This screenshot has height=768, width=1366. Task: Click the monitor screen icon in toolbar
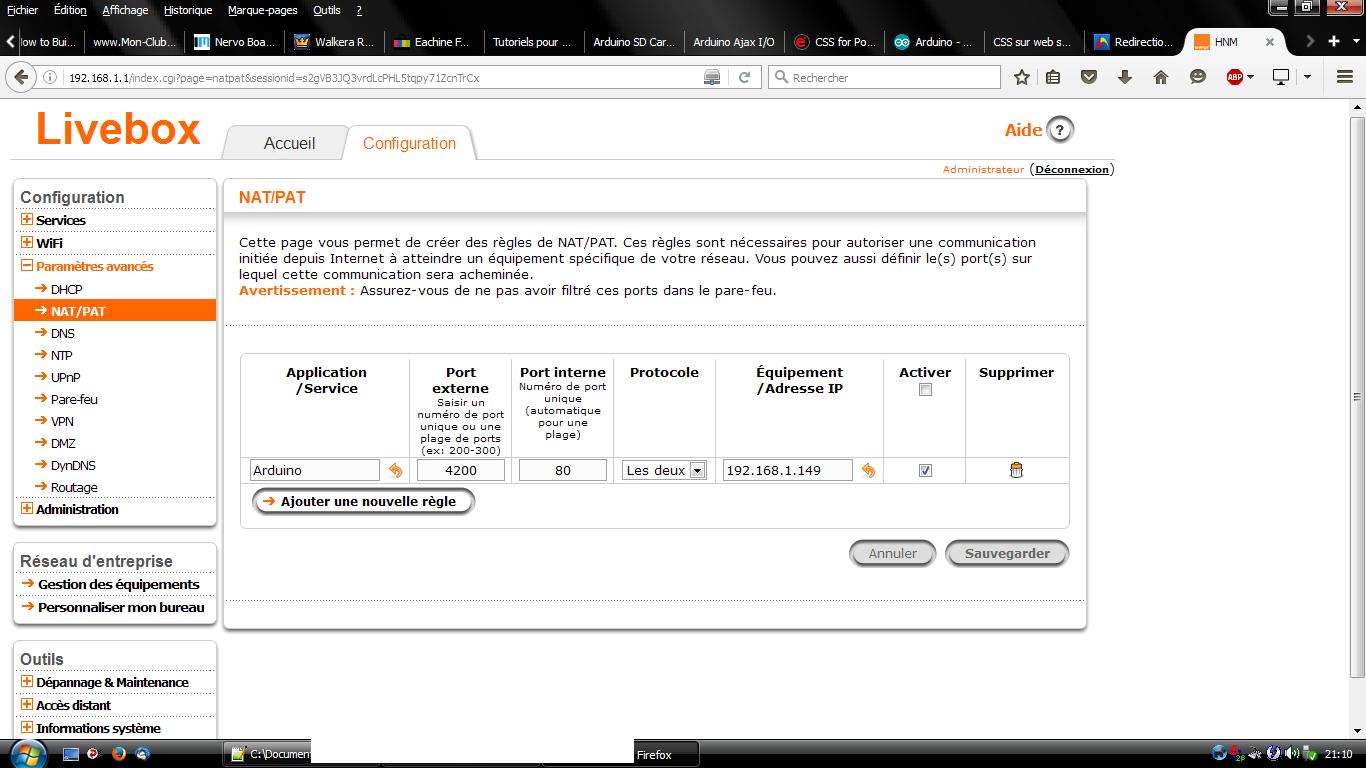[x=1281, y=77]
